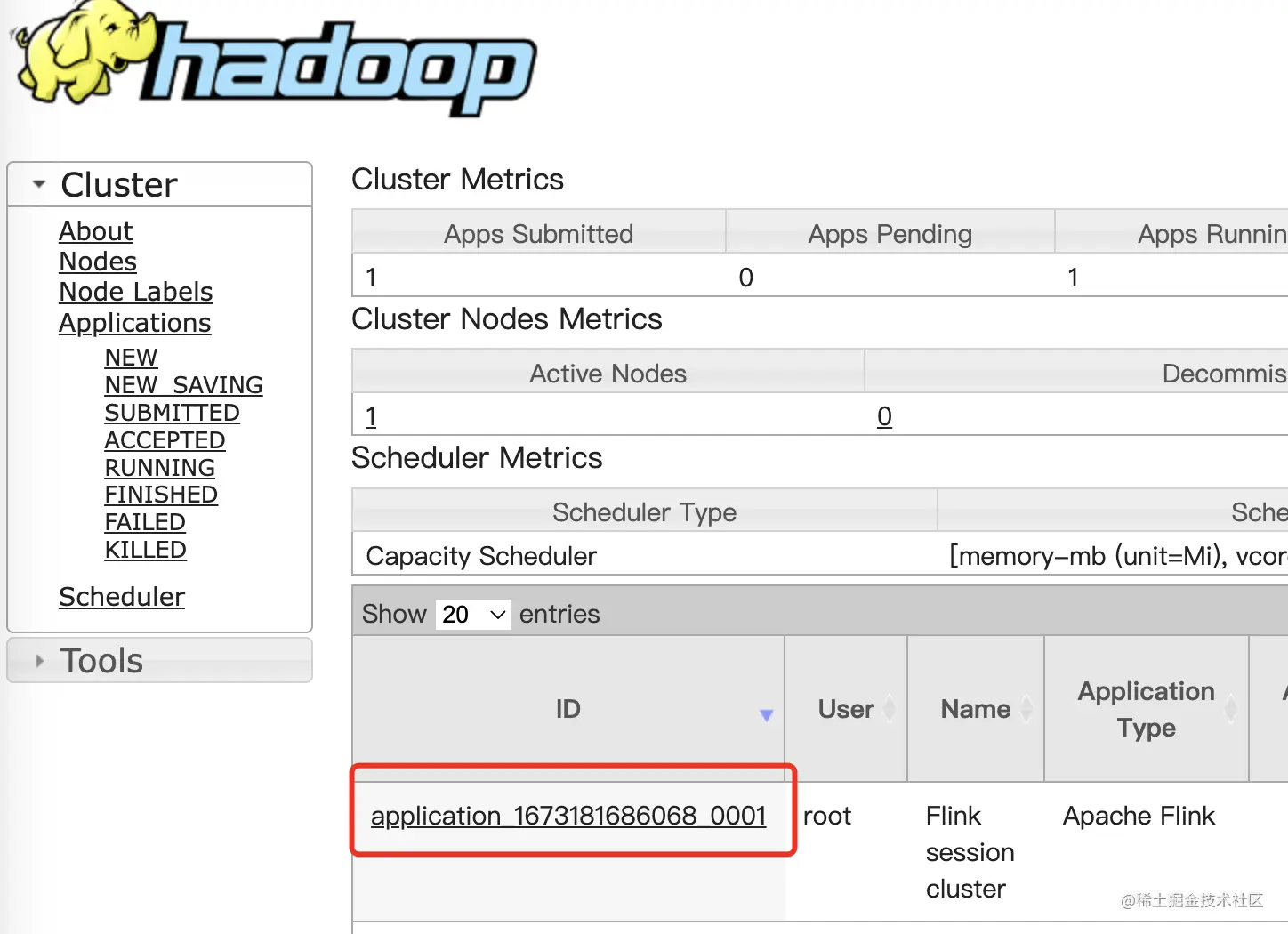1288x934 pixels.
Task: Click the Scheduler Type column header
Action: [x=645, y=511]
